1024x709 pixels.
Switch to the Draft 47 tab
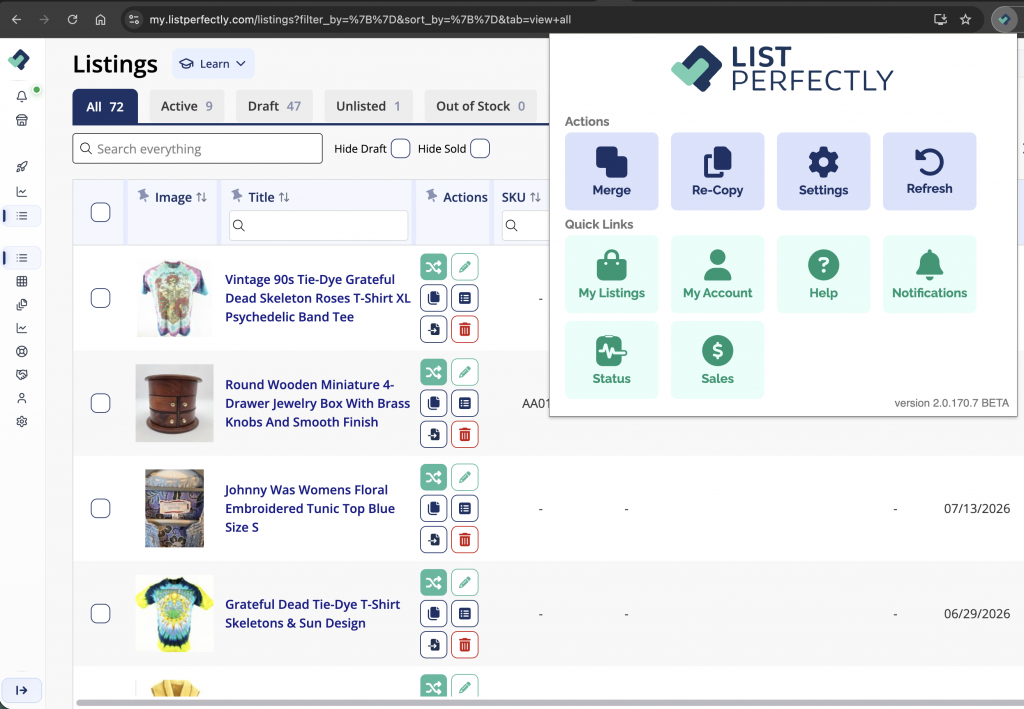(274, 106)
